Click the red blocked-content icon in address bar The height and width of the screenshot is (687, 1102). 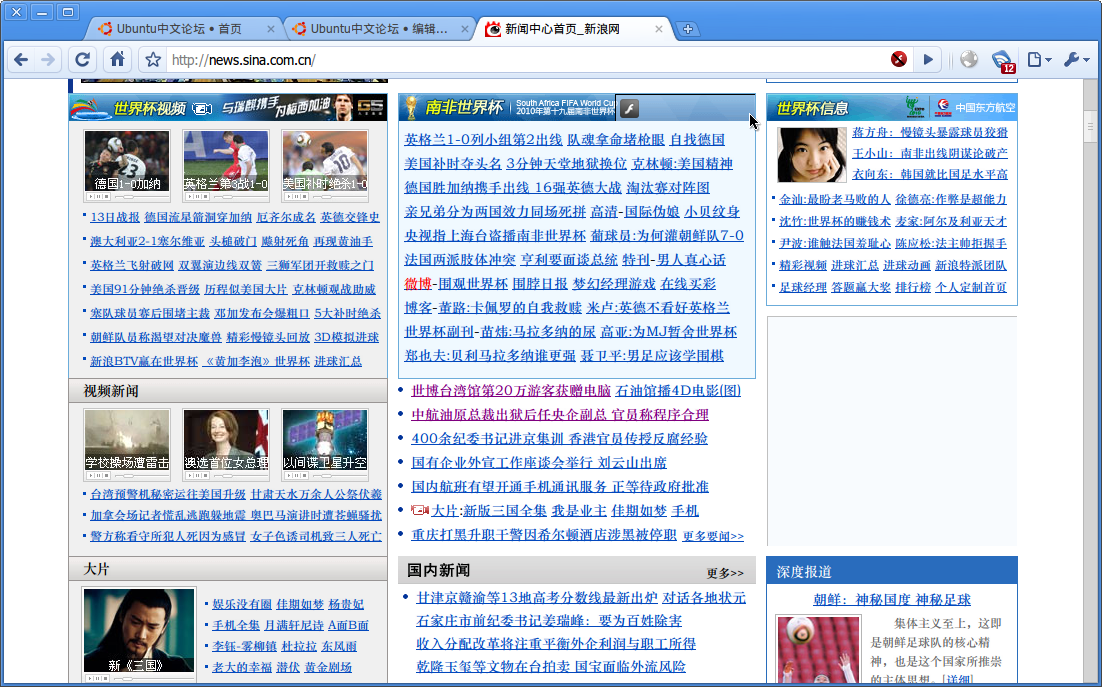pyautogui.click(x=898, y=59)
